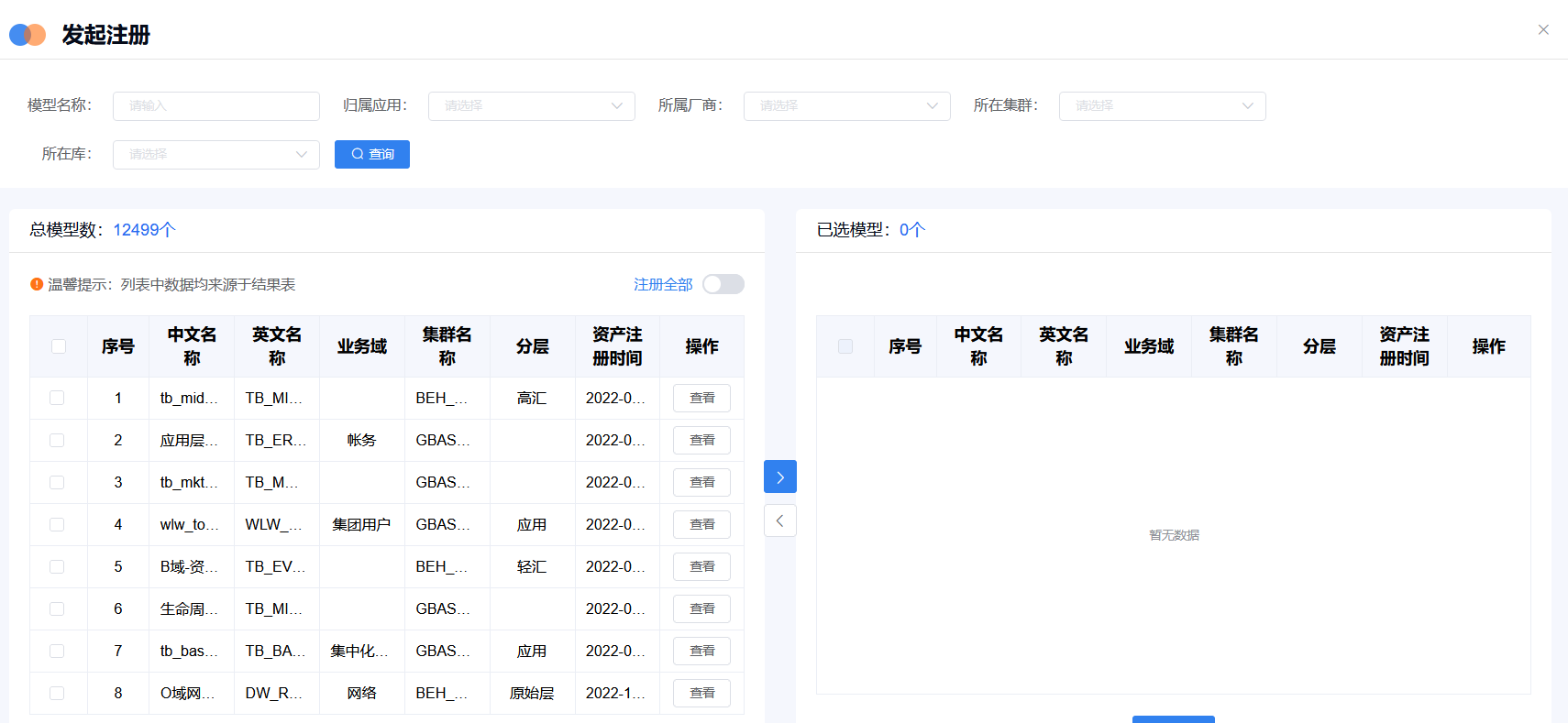Viewport: 1568px width, 723px height.
Task: Click the orange warning tip icon
Action: 37,284
